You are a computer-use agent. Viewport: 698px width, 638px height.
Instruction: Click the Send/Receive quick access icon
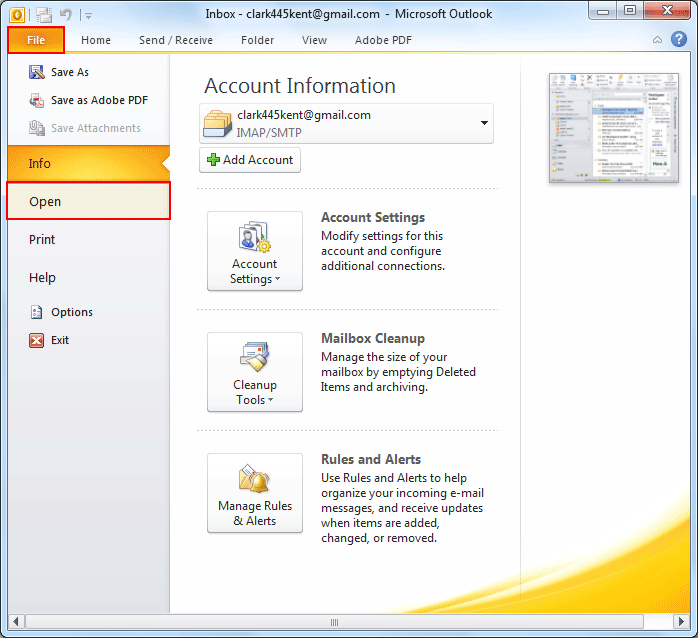pos(44,15)
